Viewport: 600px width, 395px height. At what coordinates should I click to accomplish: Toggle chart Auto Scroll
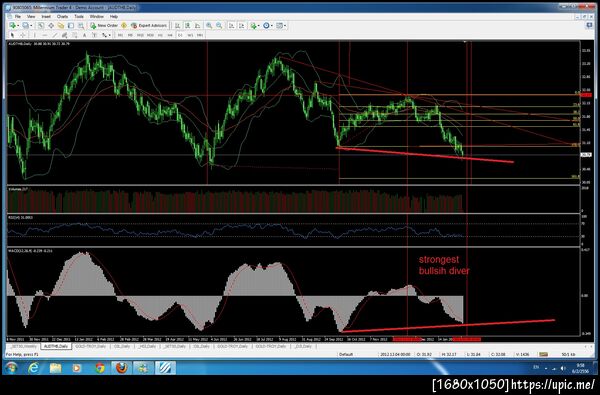pyautogui.click(x=232, y=25)
